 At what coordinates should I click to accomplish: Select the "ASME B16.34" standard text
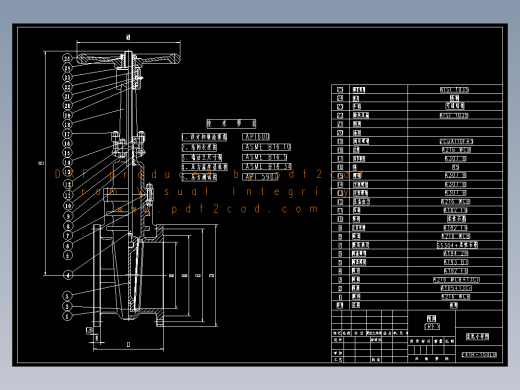[267, 166]
